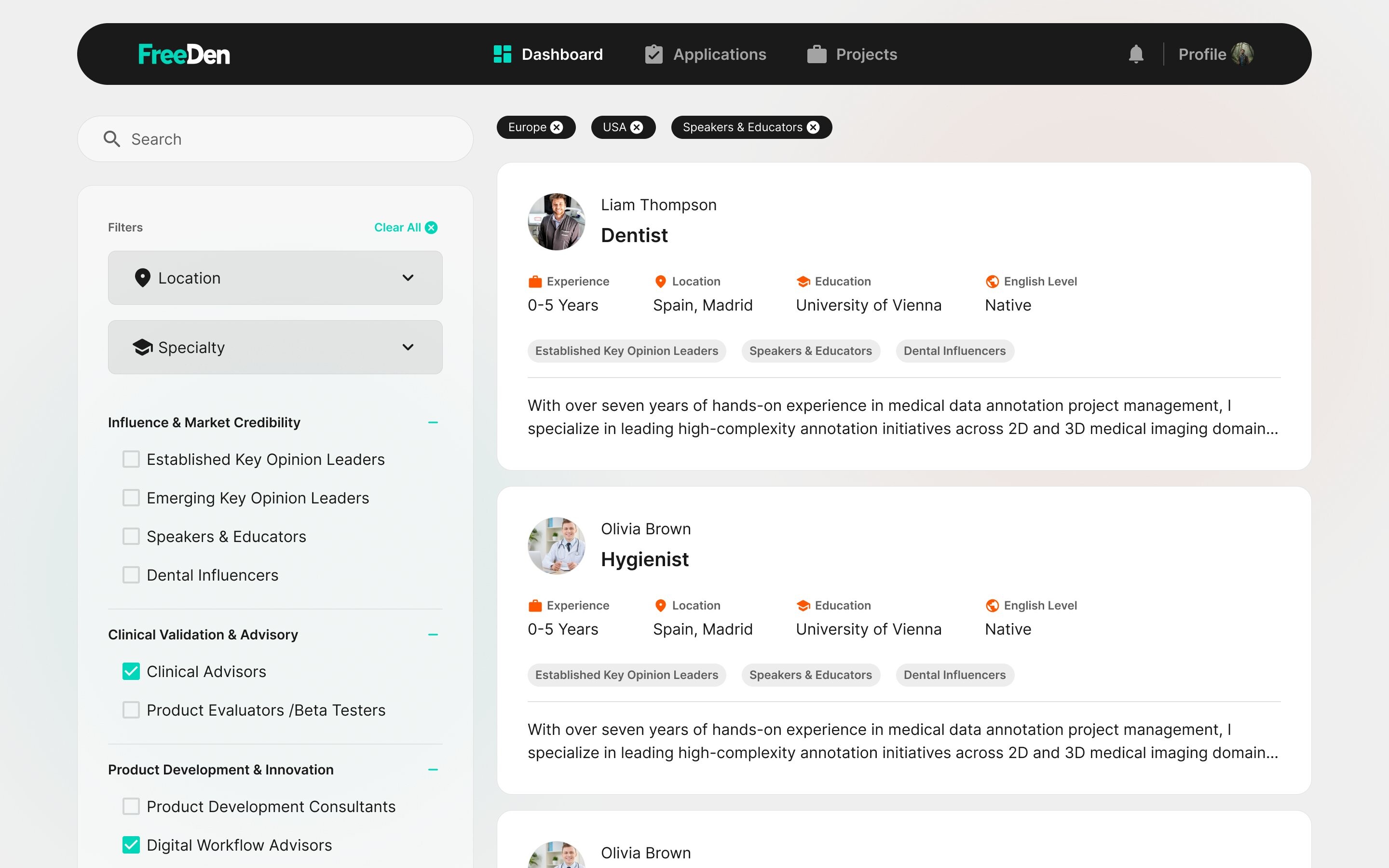Click the FreeDen logo
The width and height of the screenshot is (1389, 868).
184,54
